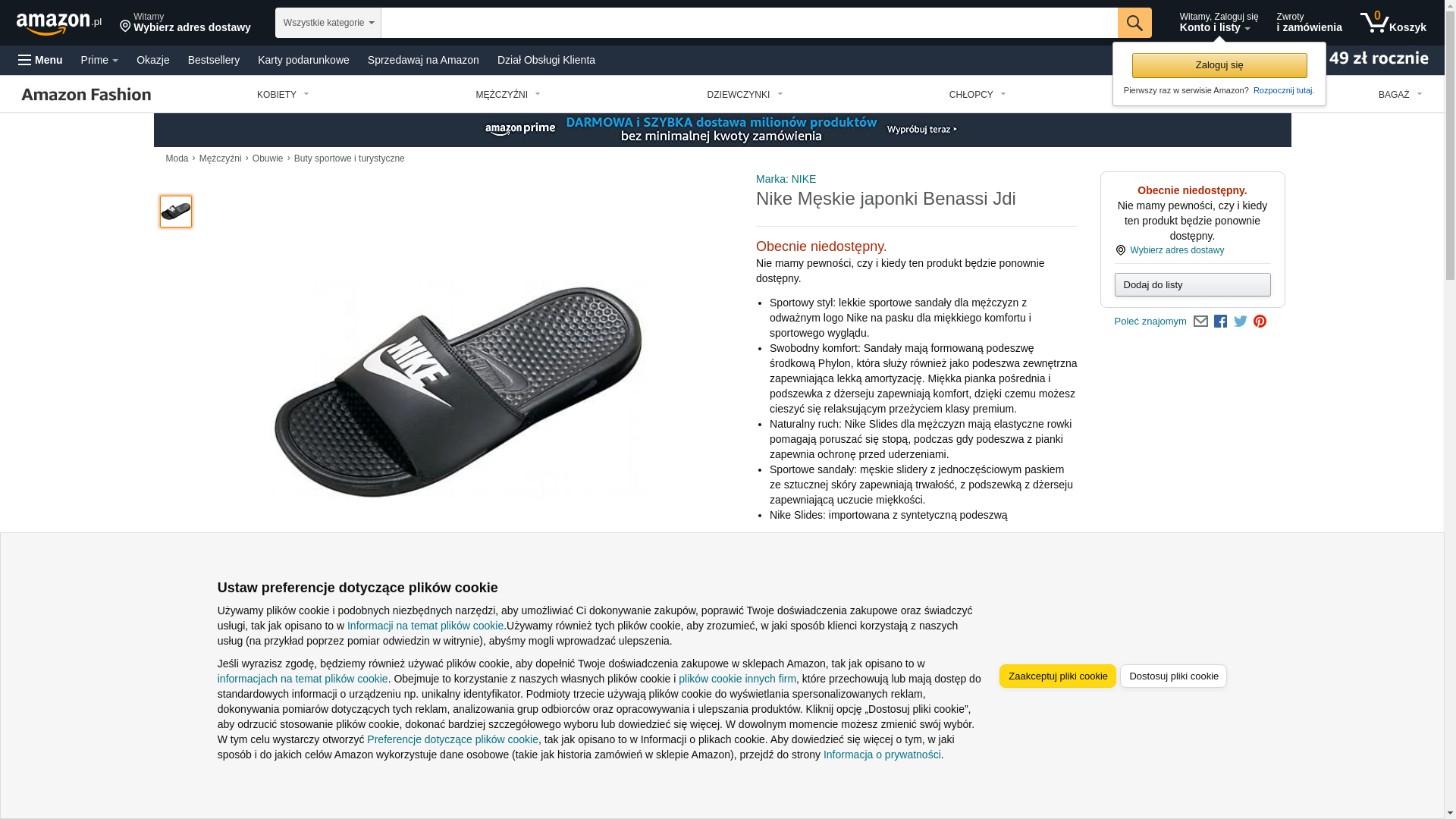Click Dodaj do listy button
1456x819 pixels.
pyautogui.click(x=1193, y=285)
